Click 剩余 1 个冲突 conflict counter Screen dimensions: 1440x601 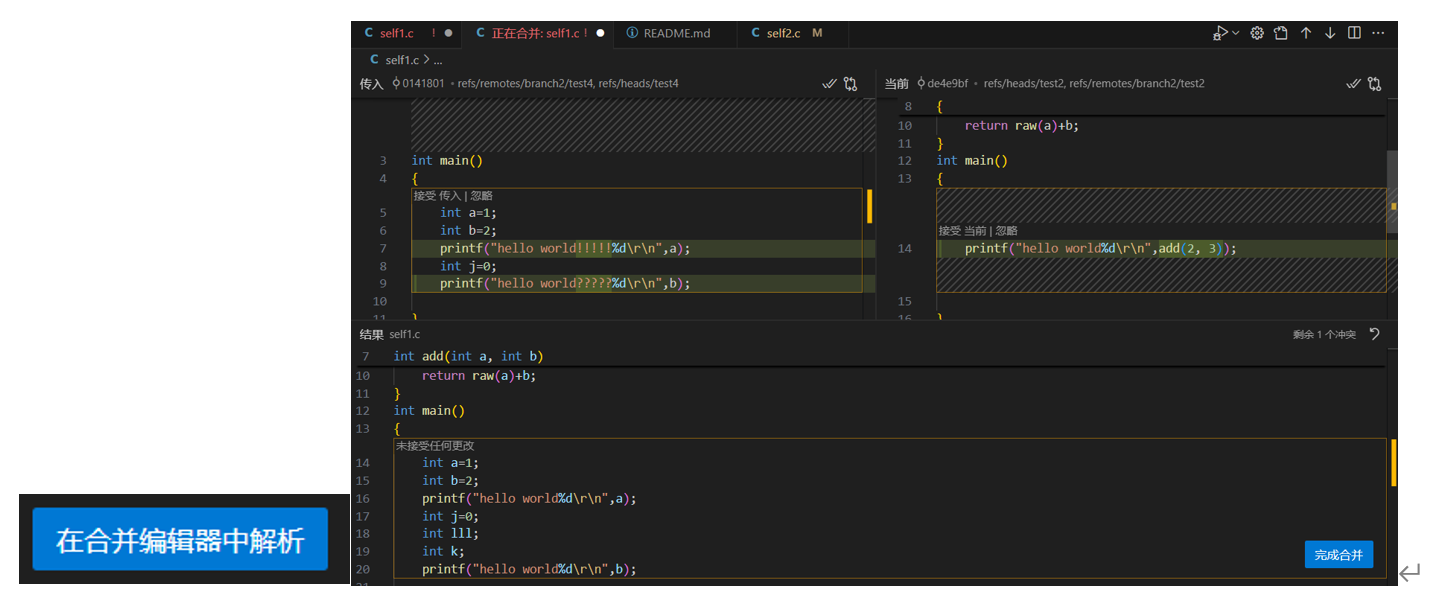1324,335
